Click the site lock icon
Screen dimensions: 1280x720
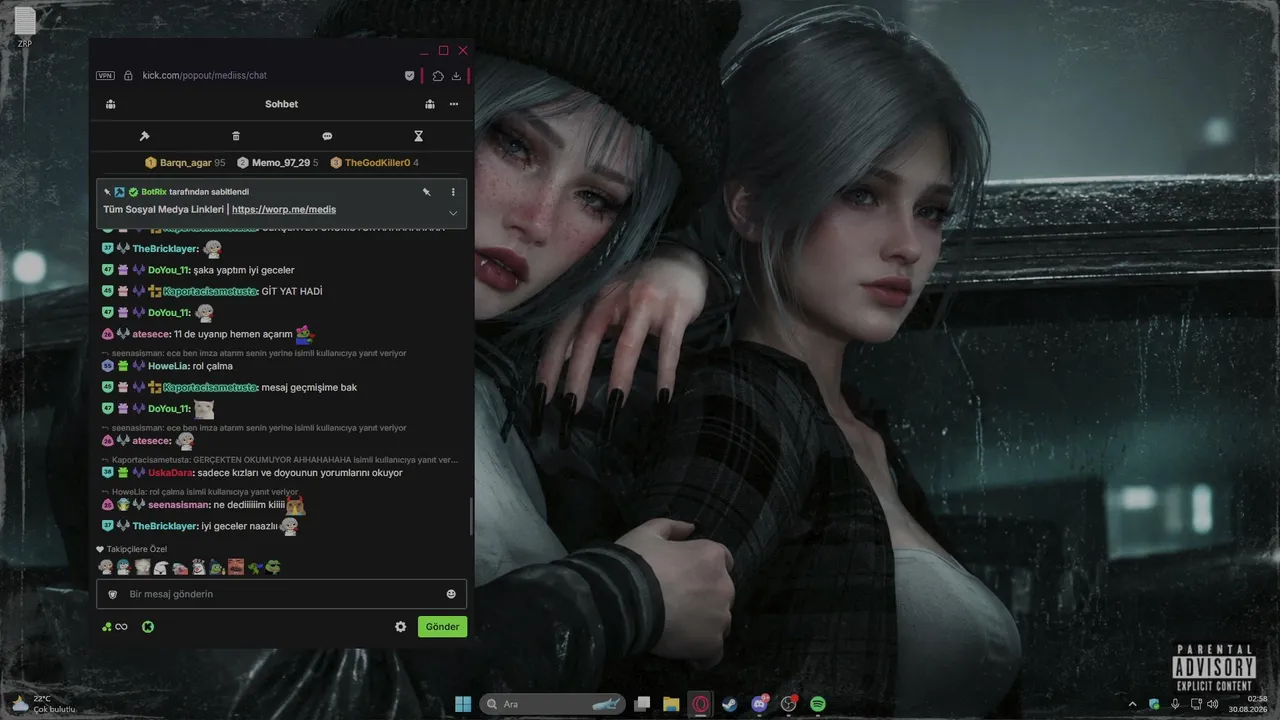coord(128,75)
